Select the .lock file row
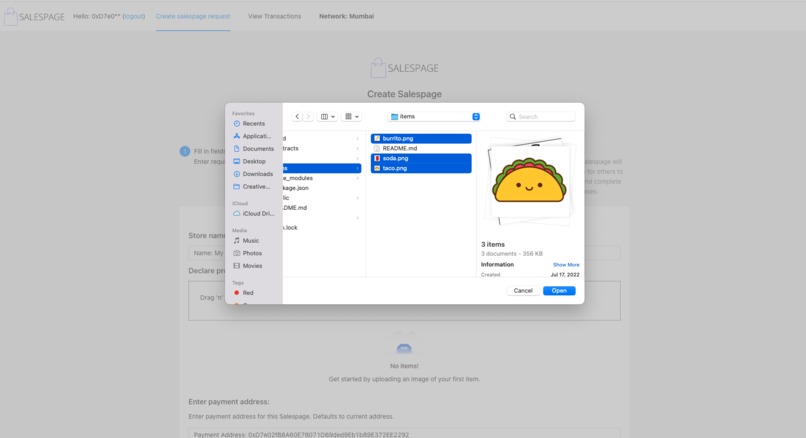 [x=322, y=228]
